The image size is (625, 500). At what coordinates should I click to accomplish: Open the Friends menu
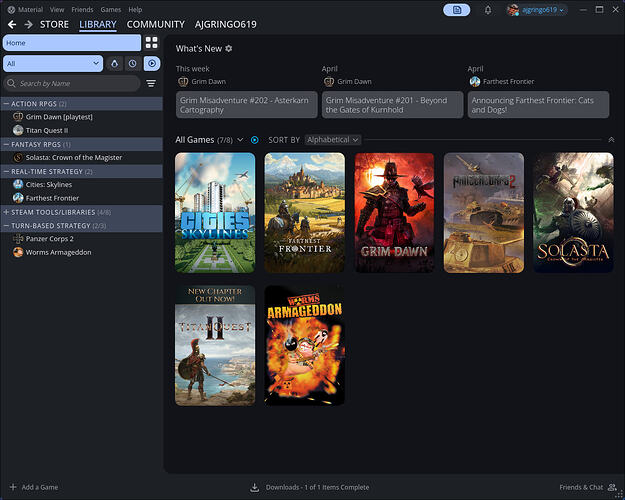(82, 10)
